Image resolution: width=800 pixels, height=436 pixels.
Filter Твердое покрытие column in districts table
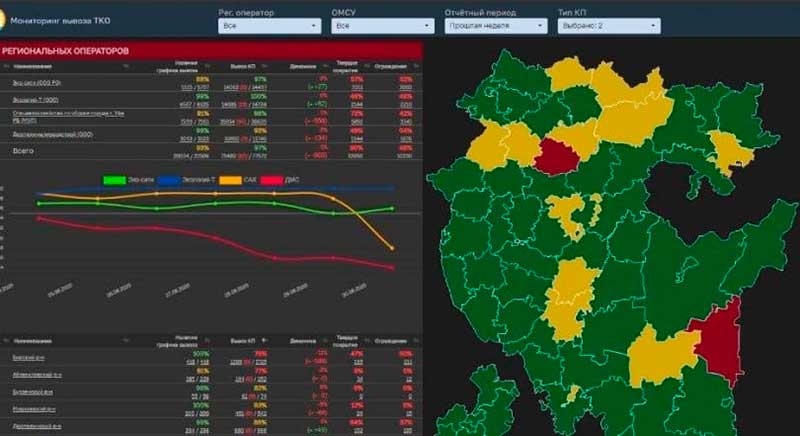367,341
